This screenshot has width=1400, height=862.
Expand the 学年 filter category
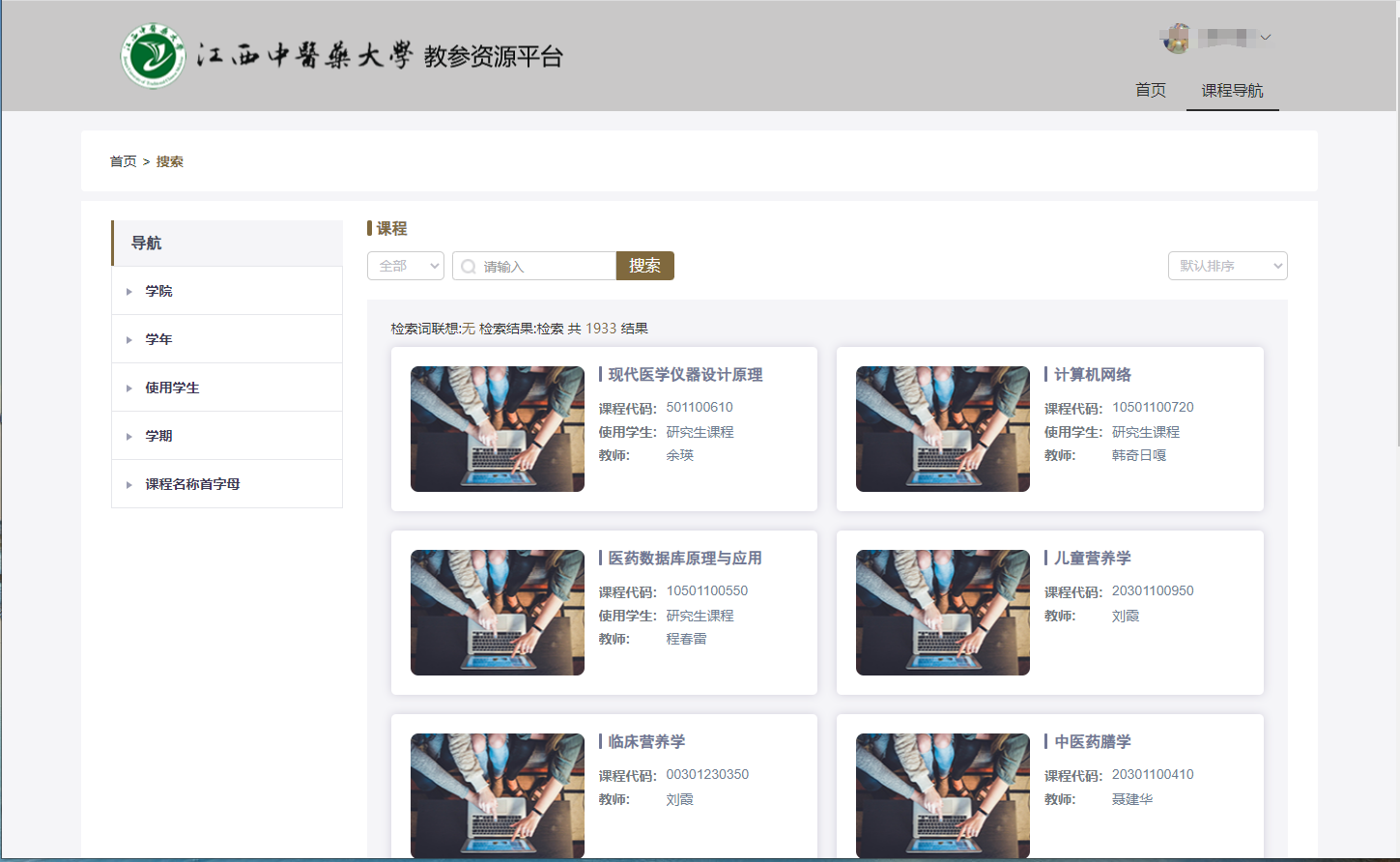pos(158,339)
